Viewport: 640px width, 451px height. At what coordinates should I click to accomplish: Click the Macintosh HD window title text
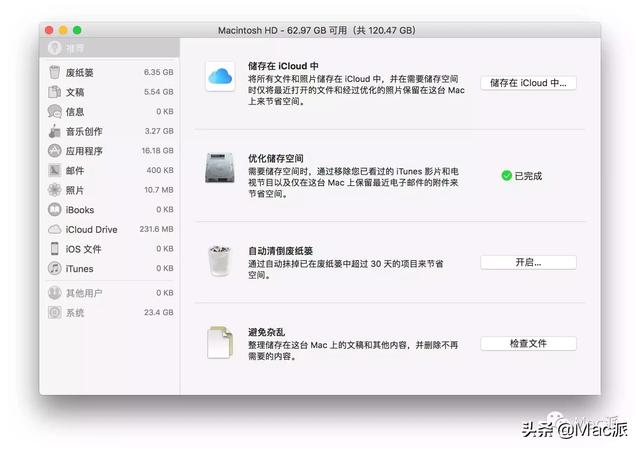(x=316, y=31)
